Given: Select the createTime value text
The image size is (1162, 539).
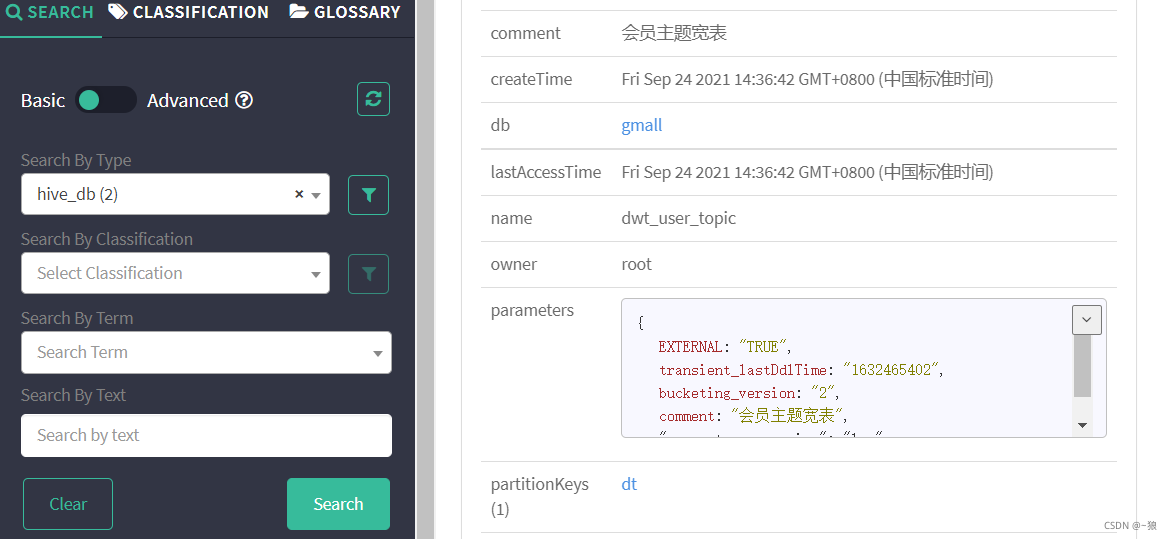Looking at the screenshot, I should click(807, 79).
